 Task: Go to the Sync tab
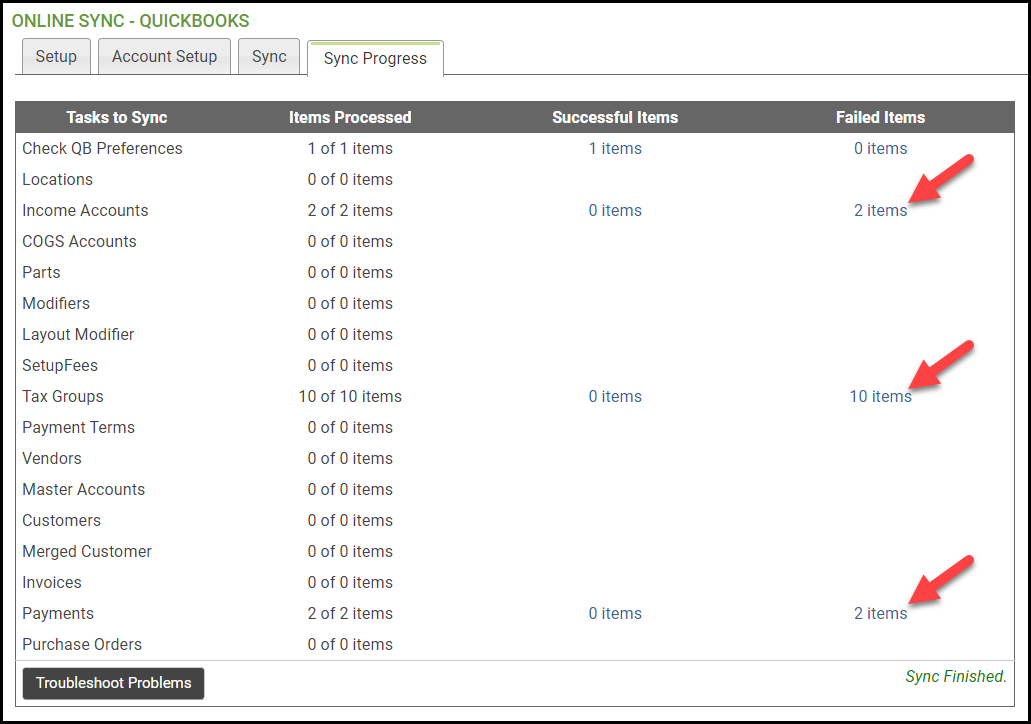pyautogui.click(x=269, y=57)
